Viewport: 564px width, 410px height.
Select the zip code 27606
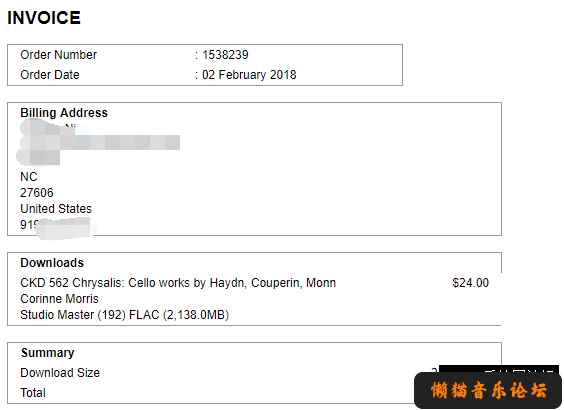[37, 193]
